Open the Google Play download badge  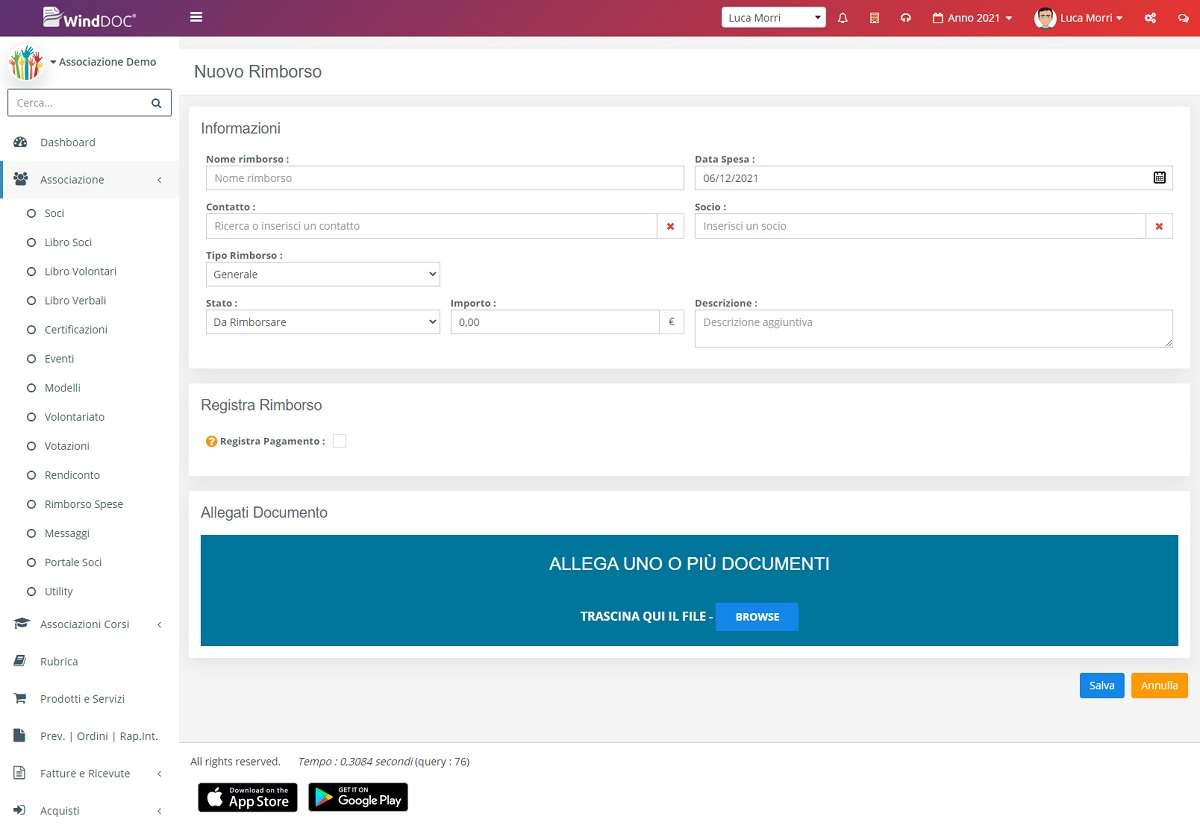(358, 797)
